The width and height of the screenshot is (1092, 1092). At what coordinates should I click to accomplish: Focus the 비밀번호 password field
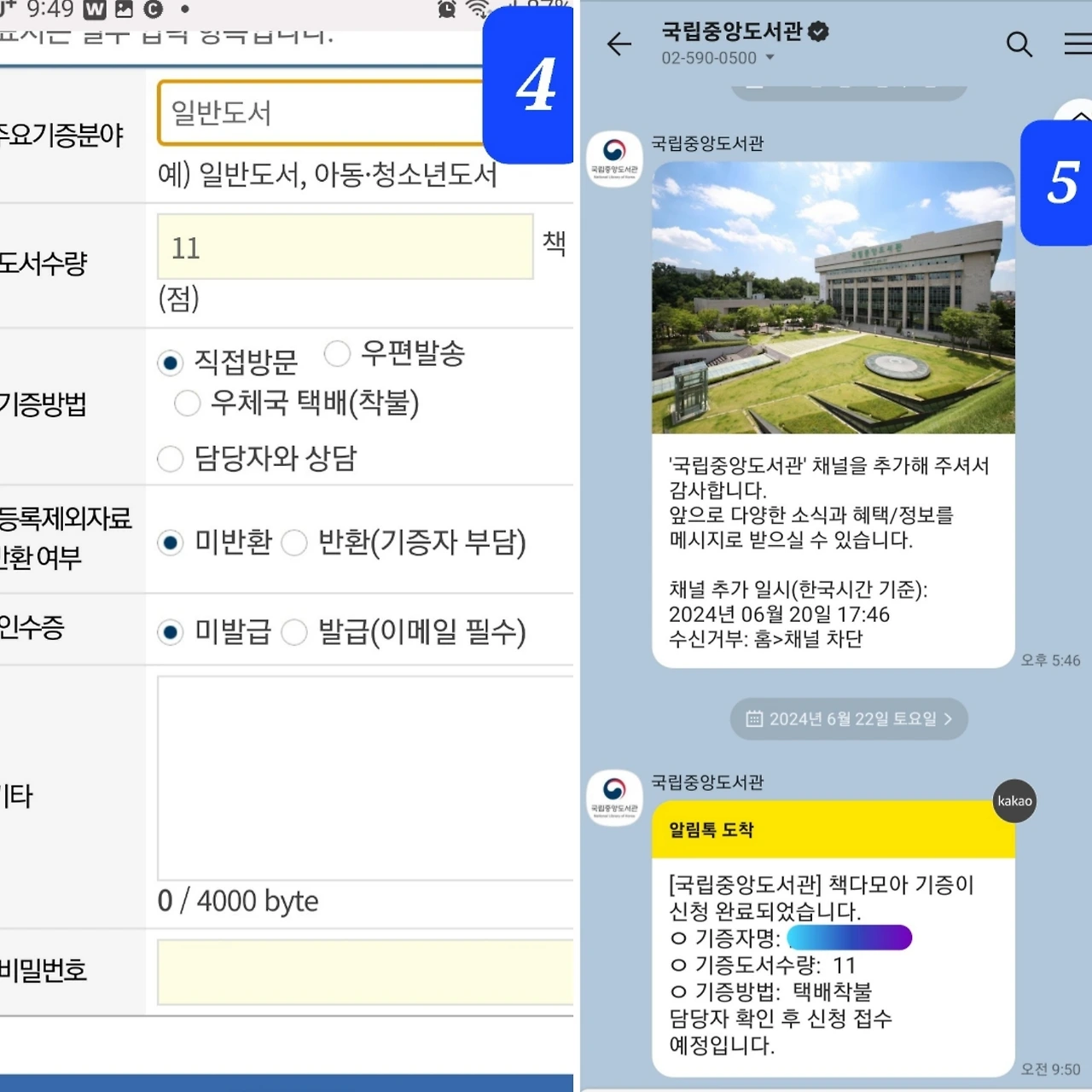pyautogui.click(x=365, y=973)
